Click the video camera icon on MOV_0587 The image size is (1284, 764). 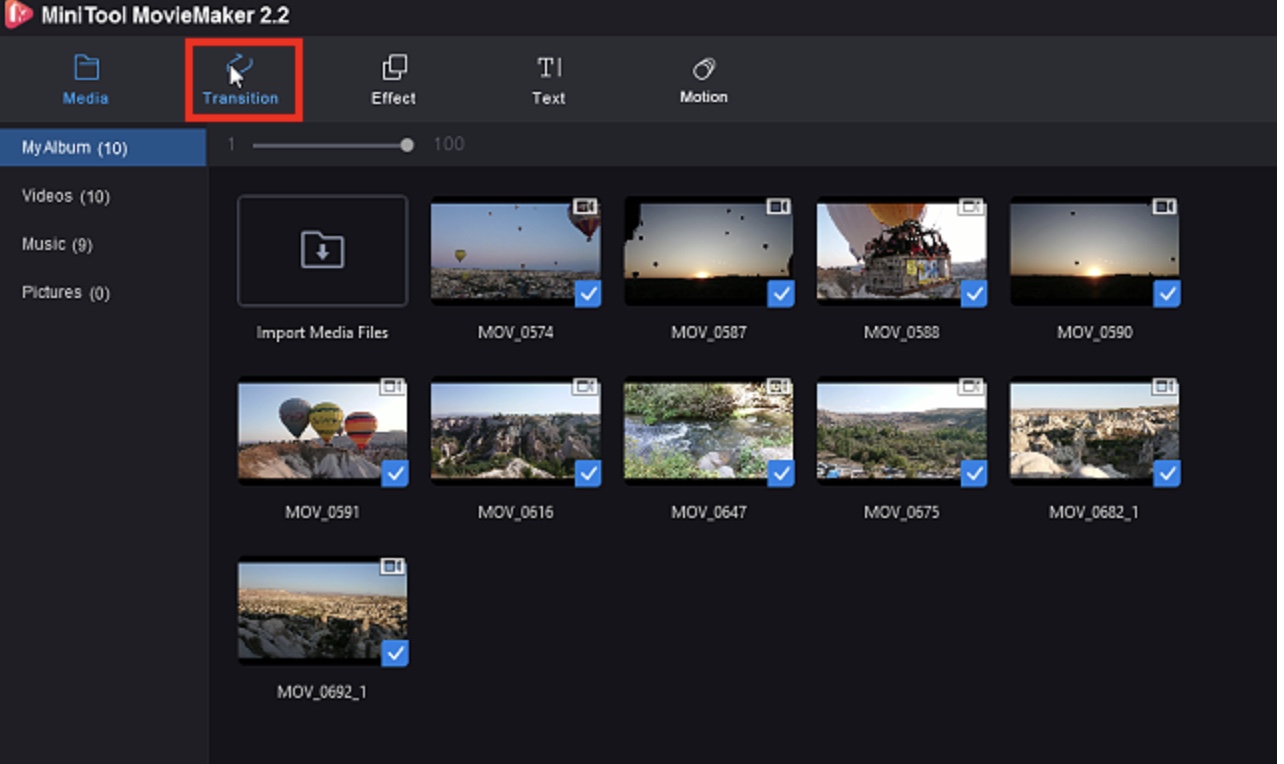778,206
